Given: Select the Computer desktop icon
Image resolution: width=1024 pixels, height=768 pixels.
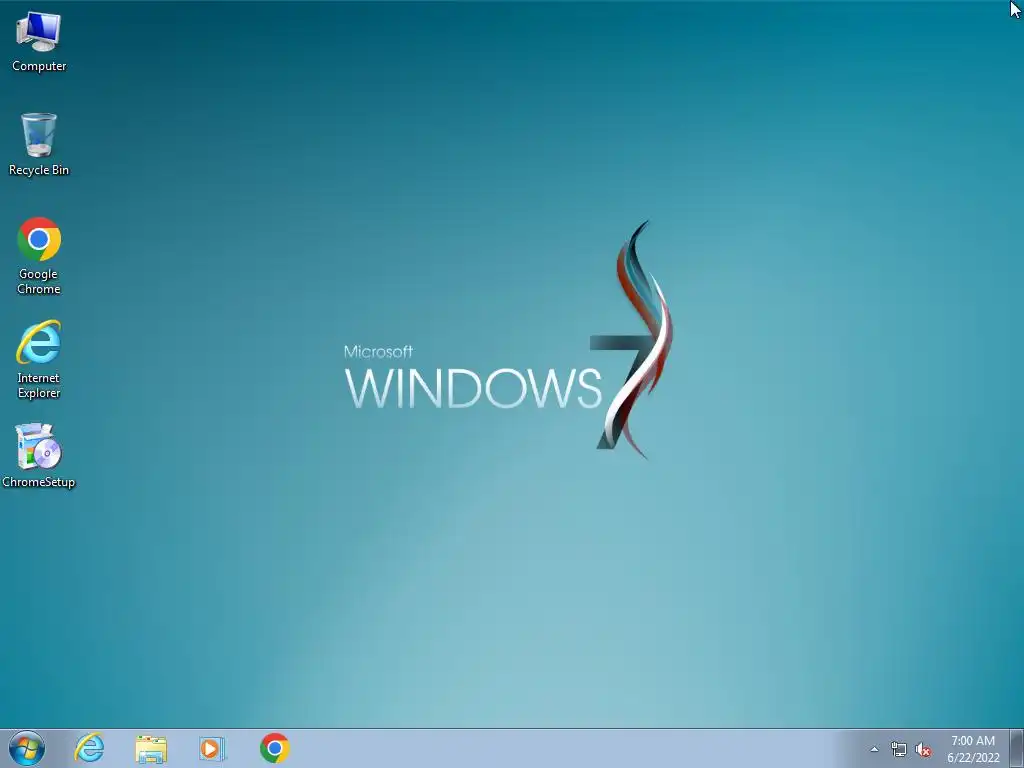Looking at the screenshot, I should coord(39,41).
